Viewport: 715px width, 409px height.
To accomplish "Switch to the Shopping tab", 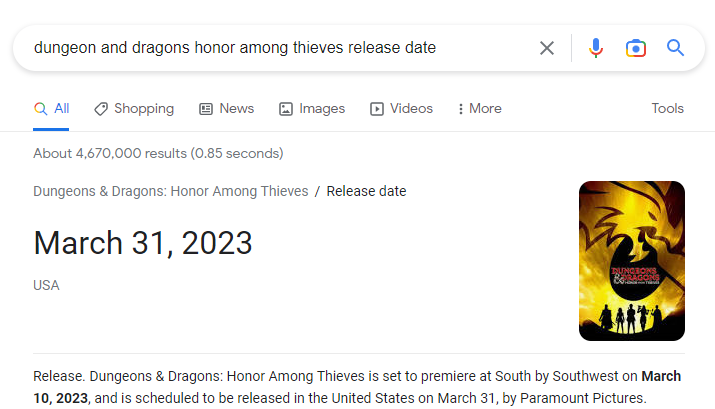I will coord(143,109).
